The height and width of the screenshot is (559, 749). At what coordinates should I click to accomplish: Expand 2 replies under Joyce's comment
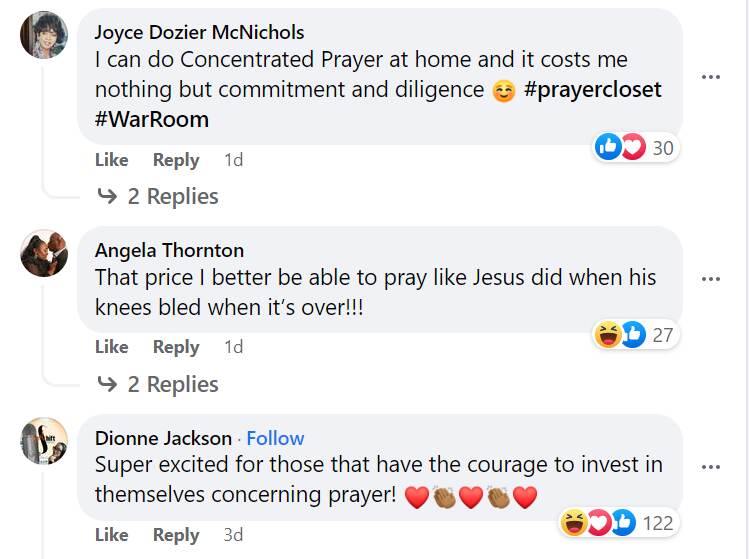click(x=160, y=197)
